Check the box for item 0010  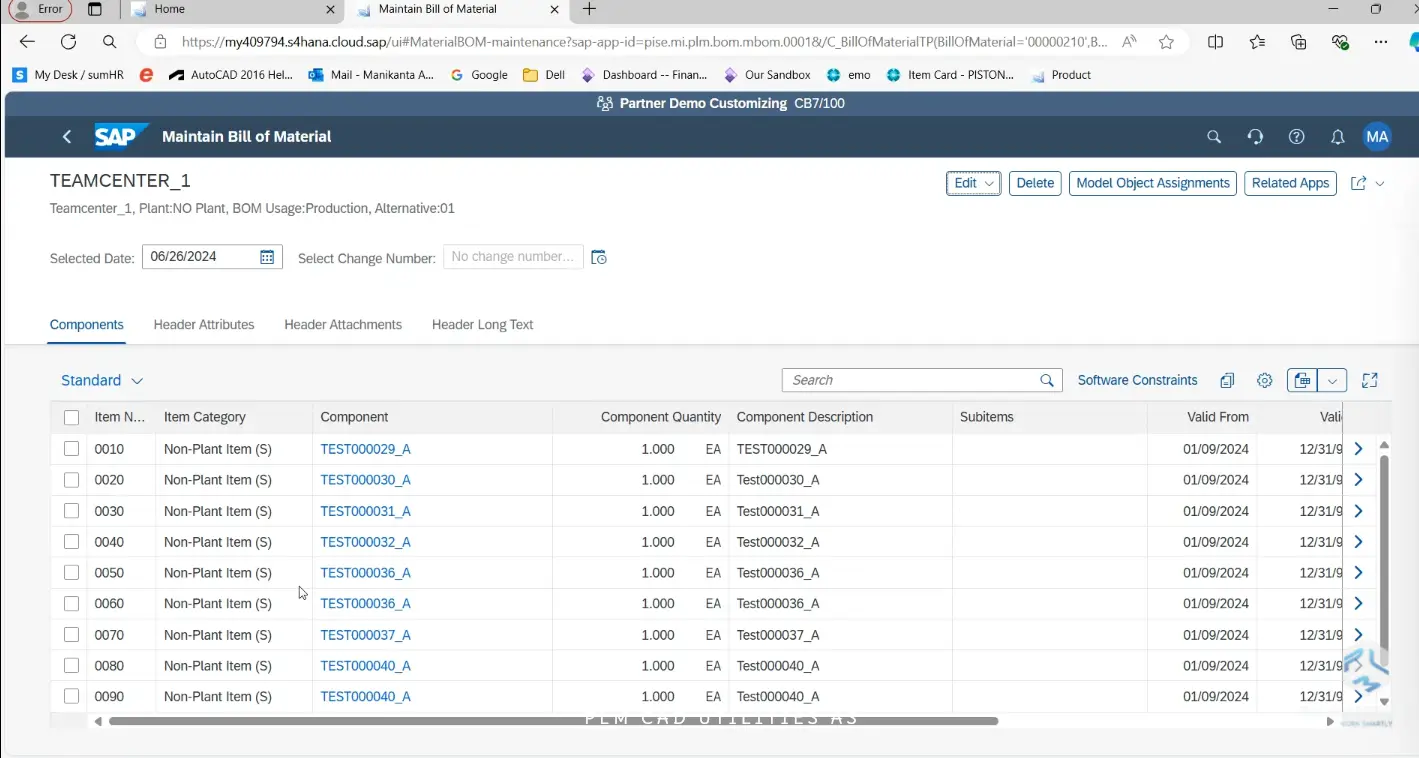[x=71, y=449]
